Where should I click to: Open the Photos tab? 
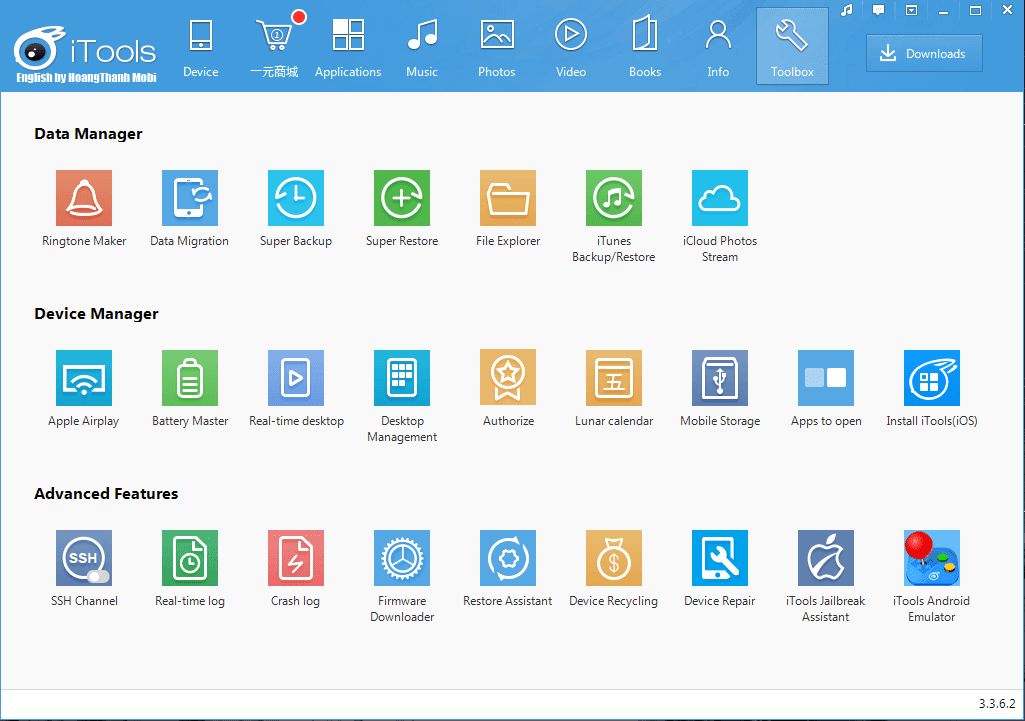point(497,47)
